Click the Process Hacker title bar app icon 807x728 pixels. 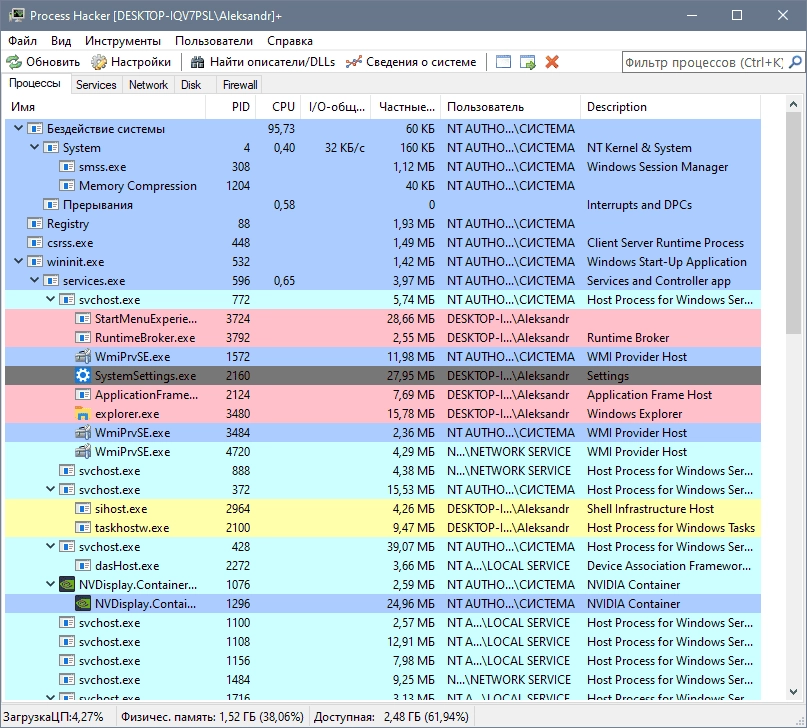tap(16, 15)
